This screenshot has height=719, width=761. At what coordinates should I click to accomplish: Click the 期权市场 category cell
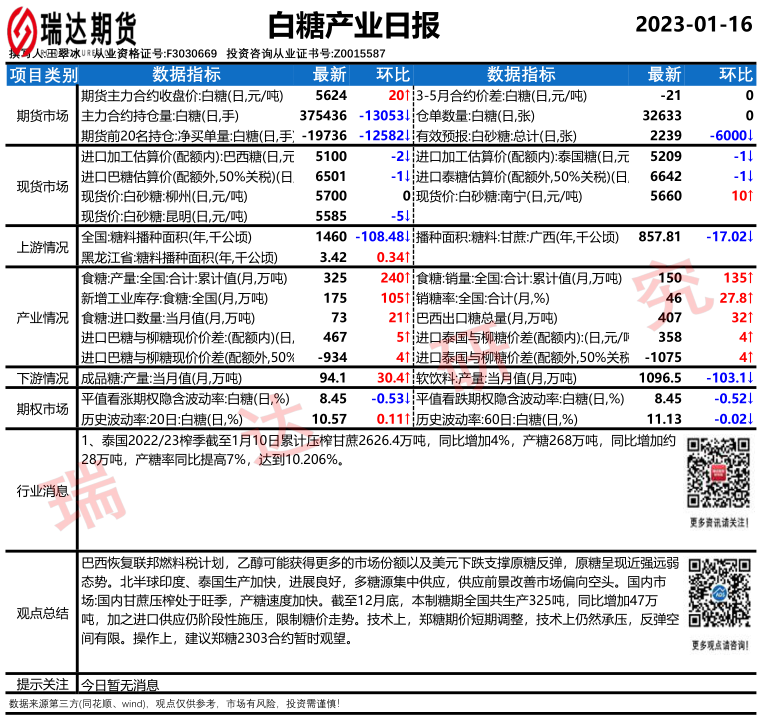click(x=42, y=409)
